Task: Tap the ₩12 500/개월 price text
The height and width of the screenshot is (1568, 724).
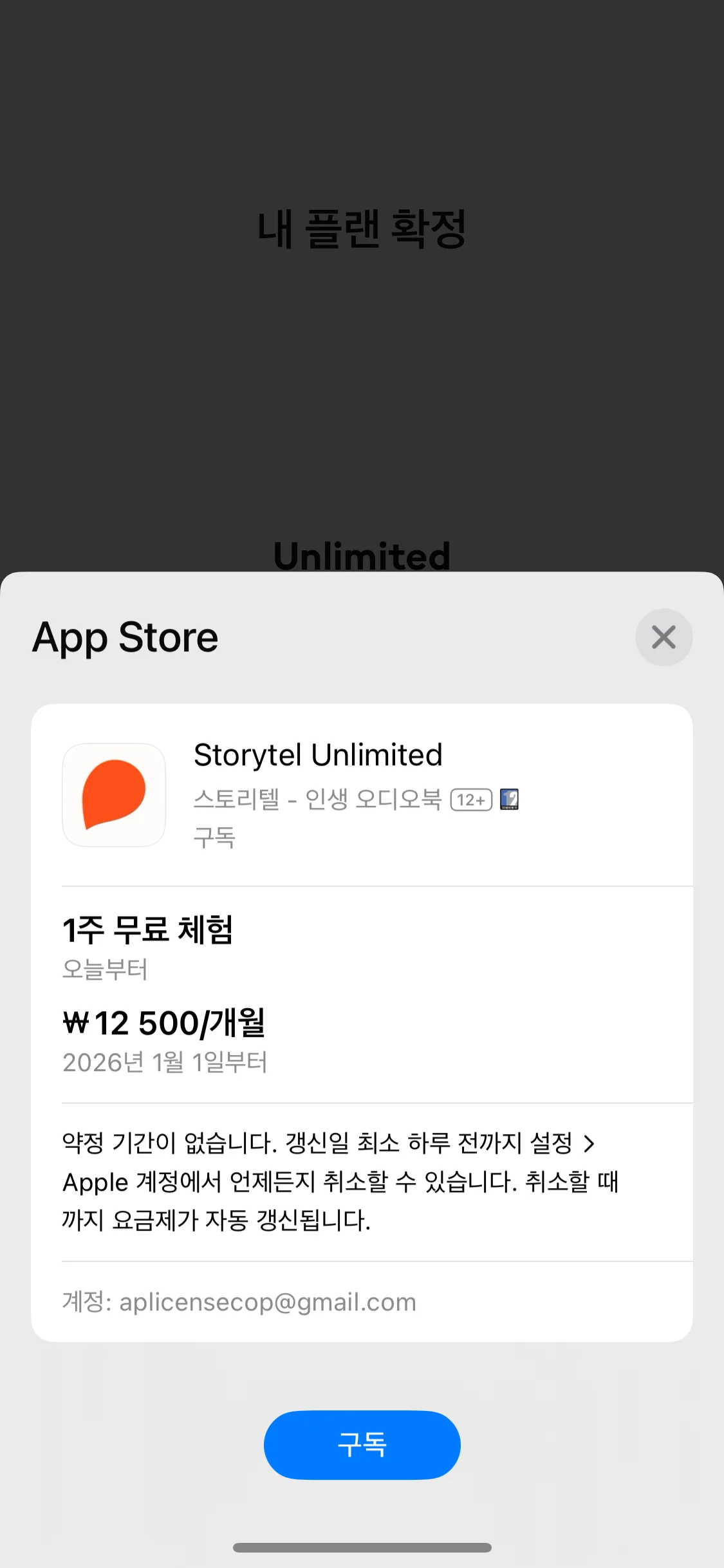Action: pyautogui.click(x=164, y=1023)
